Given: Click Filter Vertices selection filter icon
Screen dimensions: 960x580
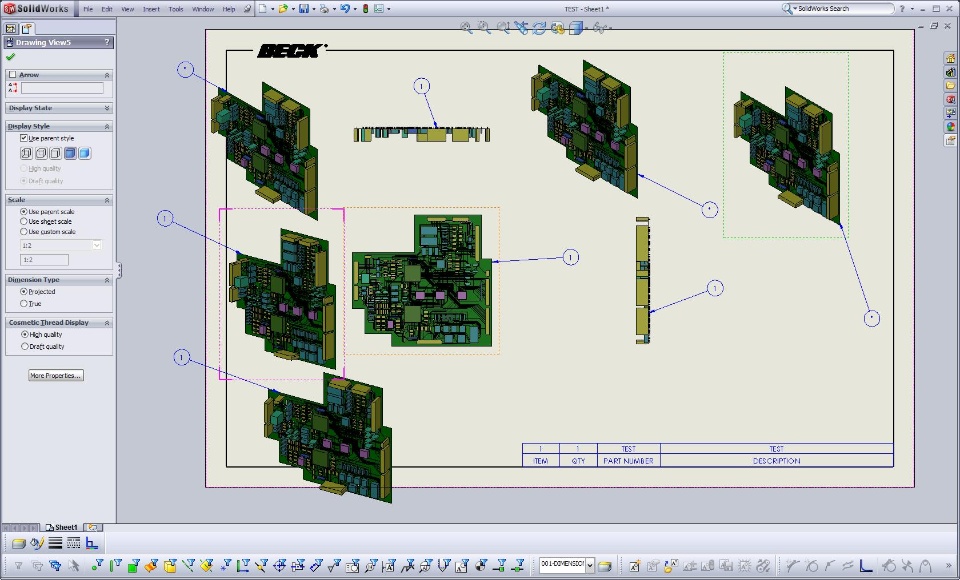Looking at the screenshot, I should [97, 565].
